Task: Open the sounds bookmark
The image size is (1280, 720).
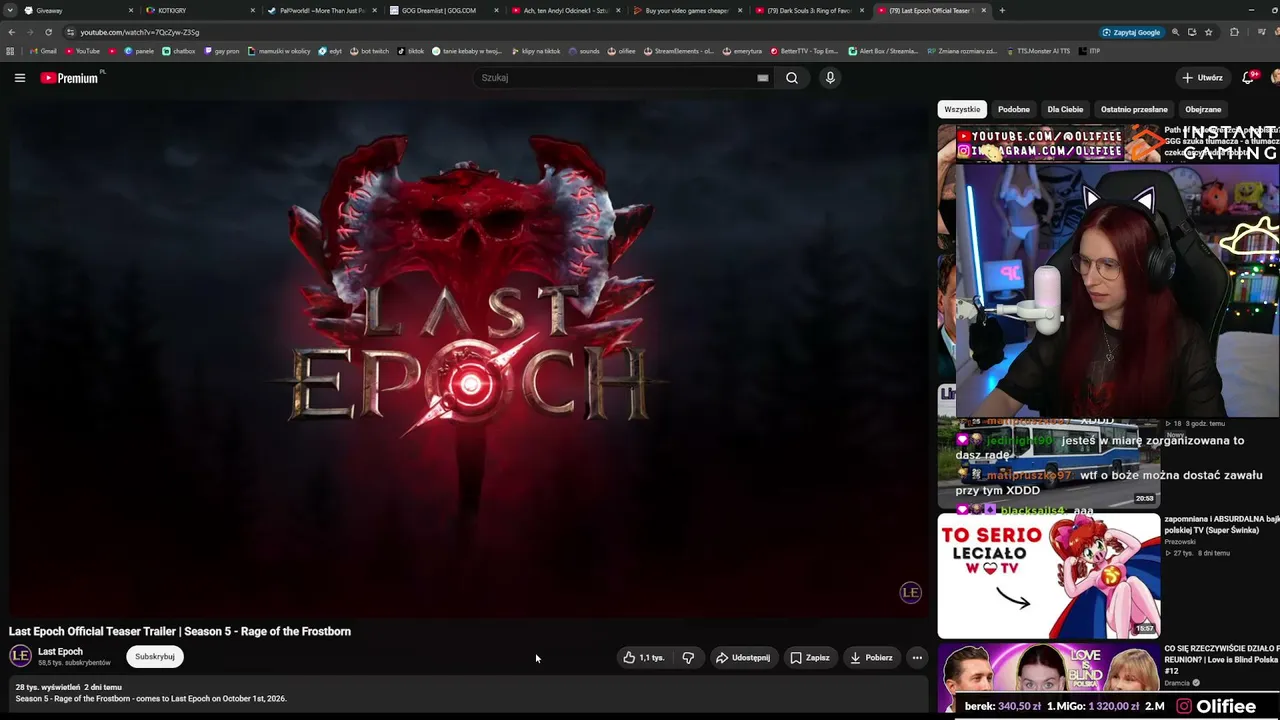Action: point(584,51)
